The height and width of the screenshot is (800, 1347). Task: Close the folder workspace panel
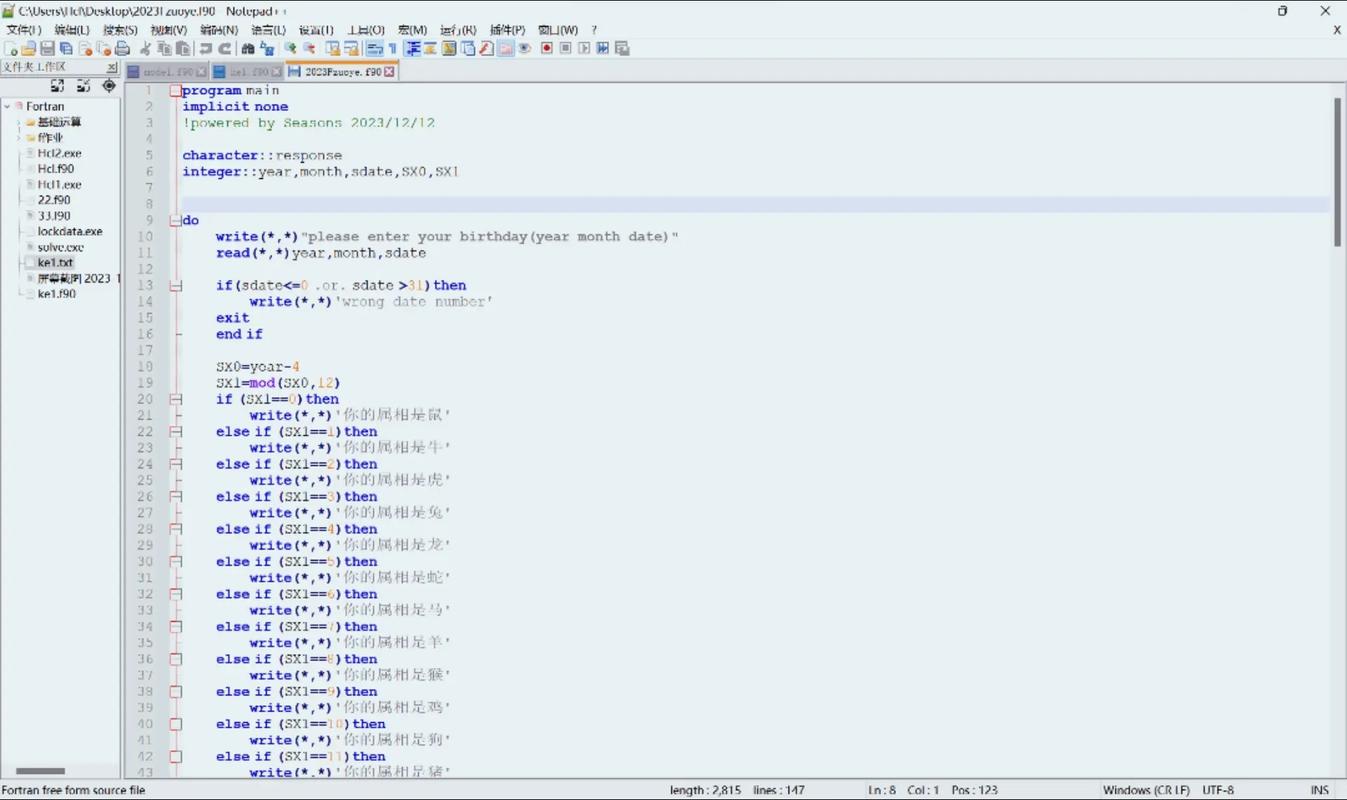click(x=112, y=67)
